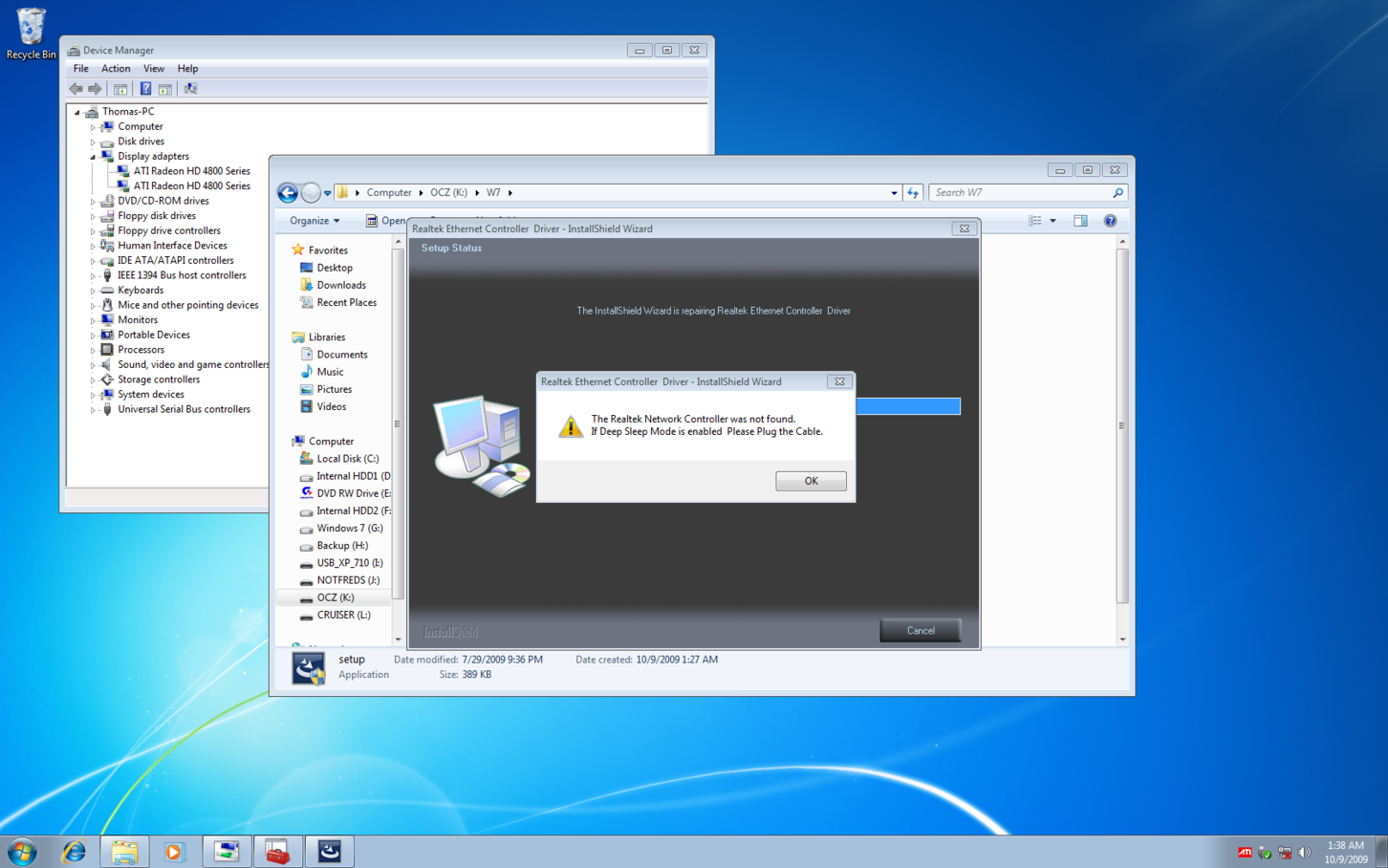Open the View menu in Device Manager
This screenshot has height=868, width=1388.
(153, 68)
